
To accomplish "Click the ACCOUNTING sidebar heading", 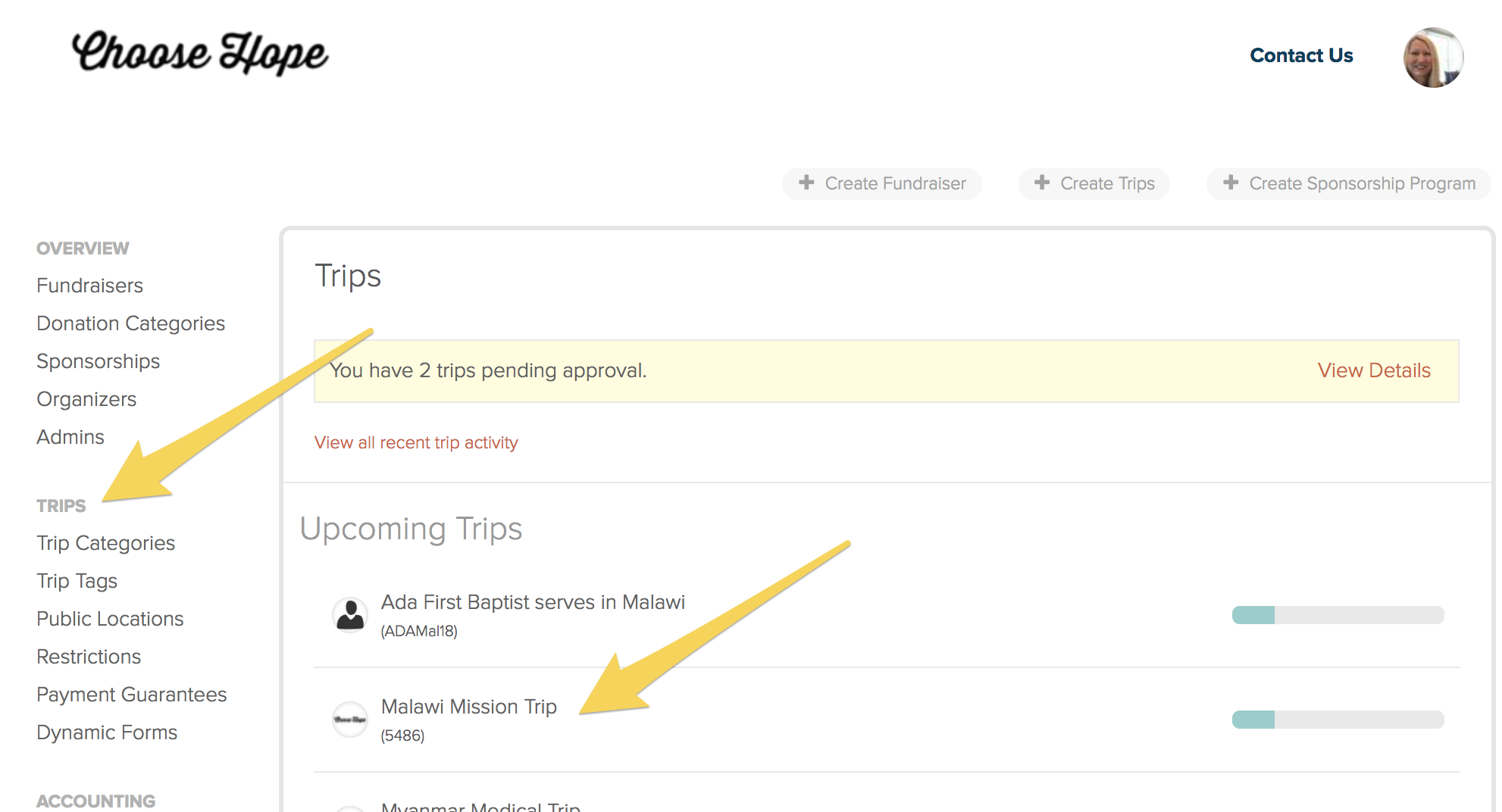I will (95, 801).
